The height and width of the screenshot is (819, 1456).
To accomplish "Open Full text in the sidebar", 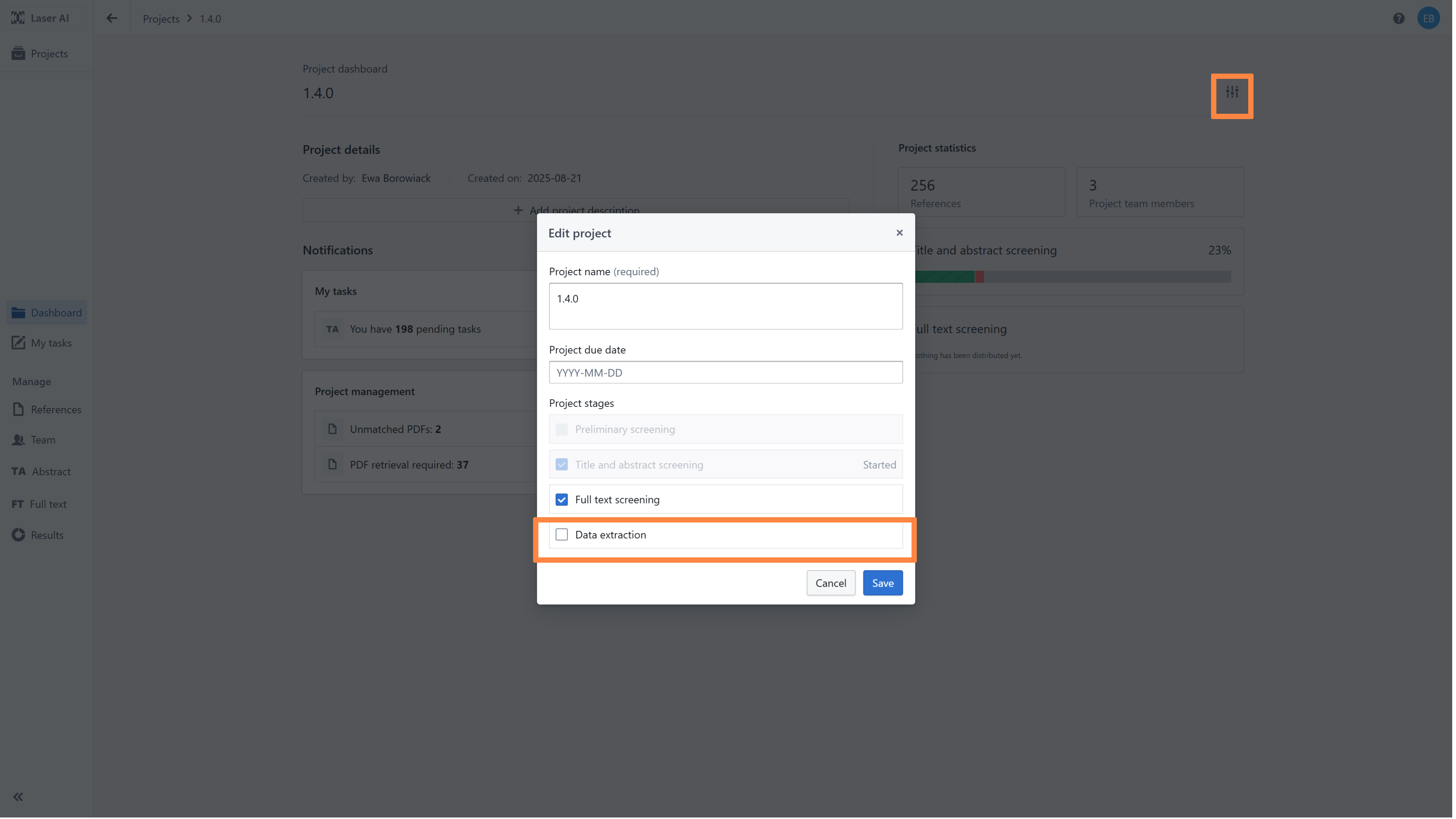I will [47, 505].
